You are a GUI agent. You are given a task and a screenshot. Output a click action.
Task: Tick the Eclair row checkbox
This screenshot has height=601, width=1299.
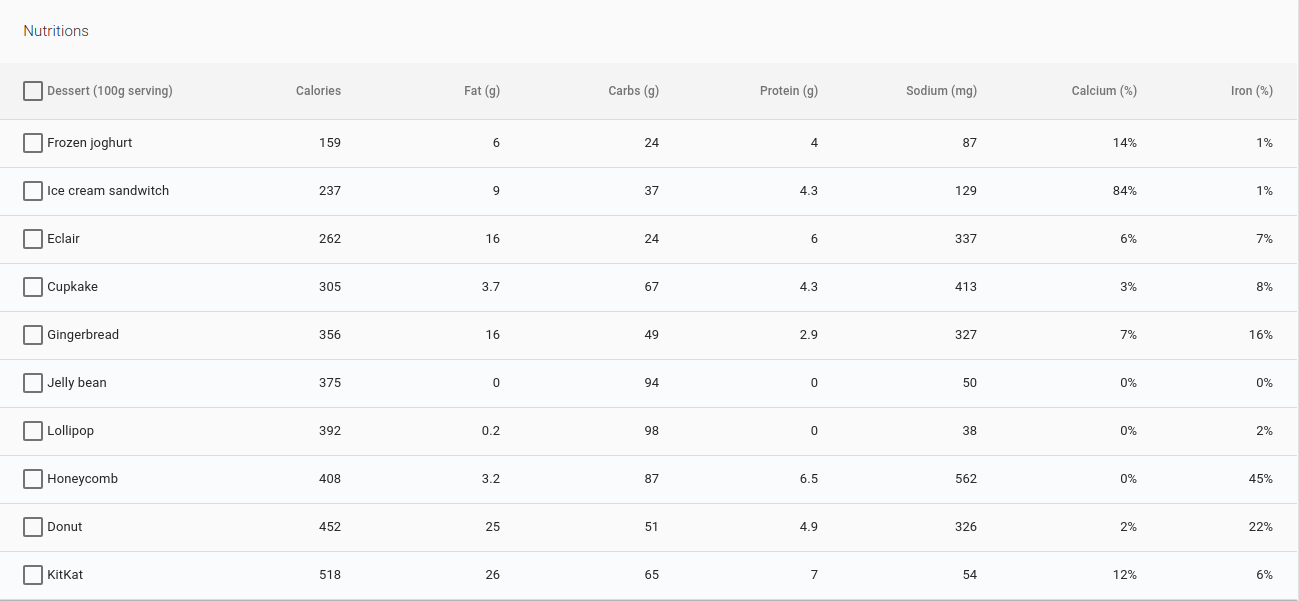pos(33,239)
